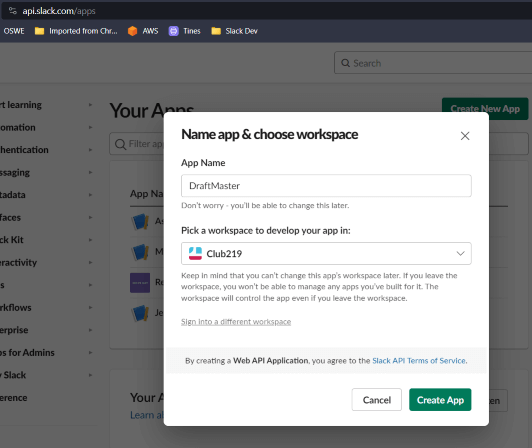
Task: Open the 'erprise' sidebar menu item
Action: tap(14, 330)
